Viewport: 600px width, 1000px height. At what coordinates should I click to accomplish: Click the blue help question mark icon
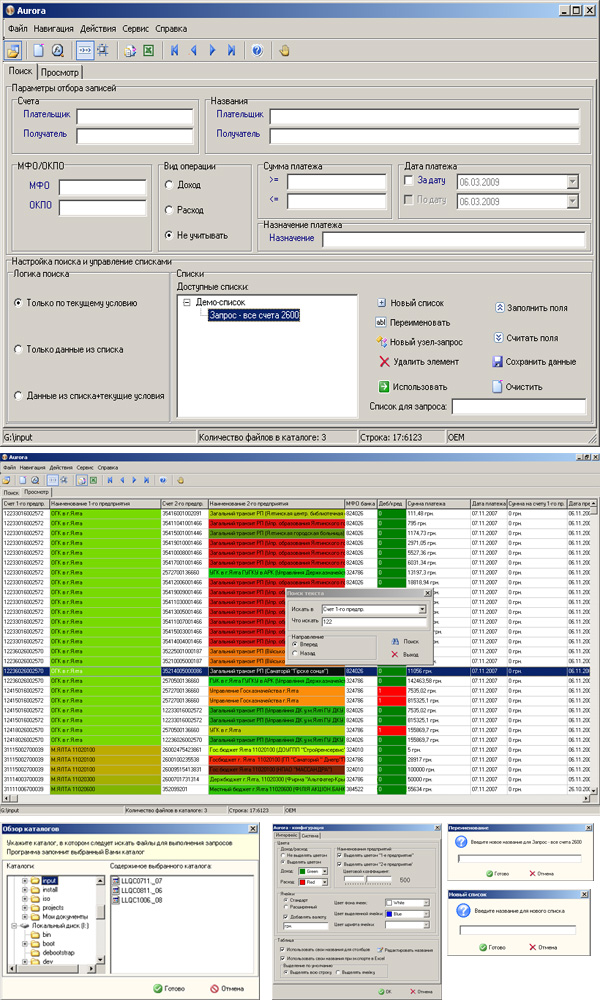pos(257,50)
